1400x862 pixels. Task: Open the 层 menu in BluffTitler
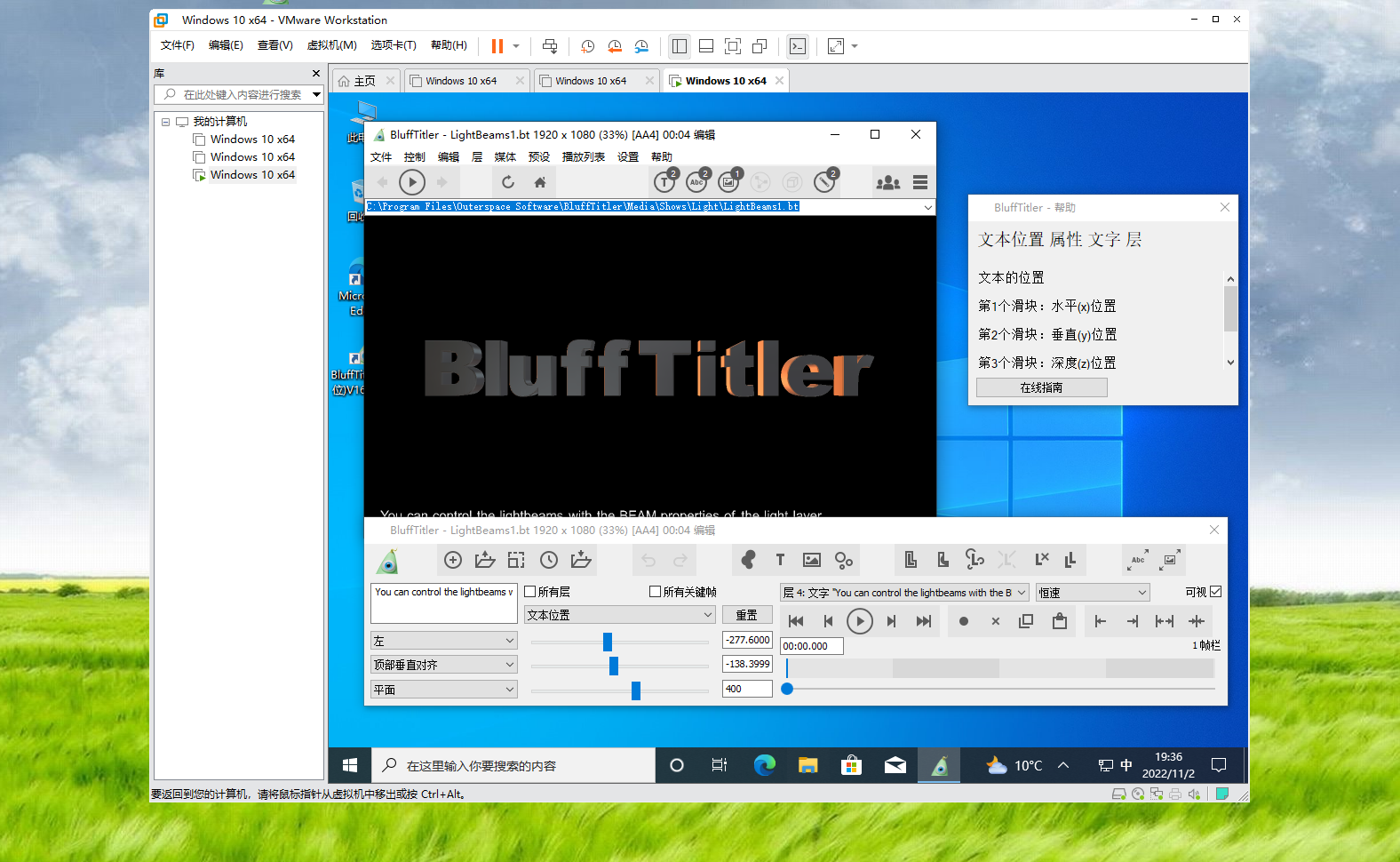tap(477, 157)
